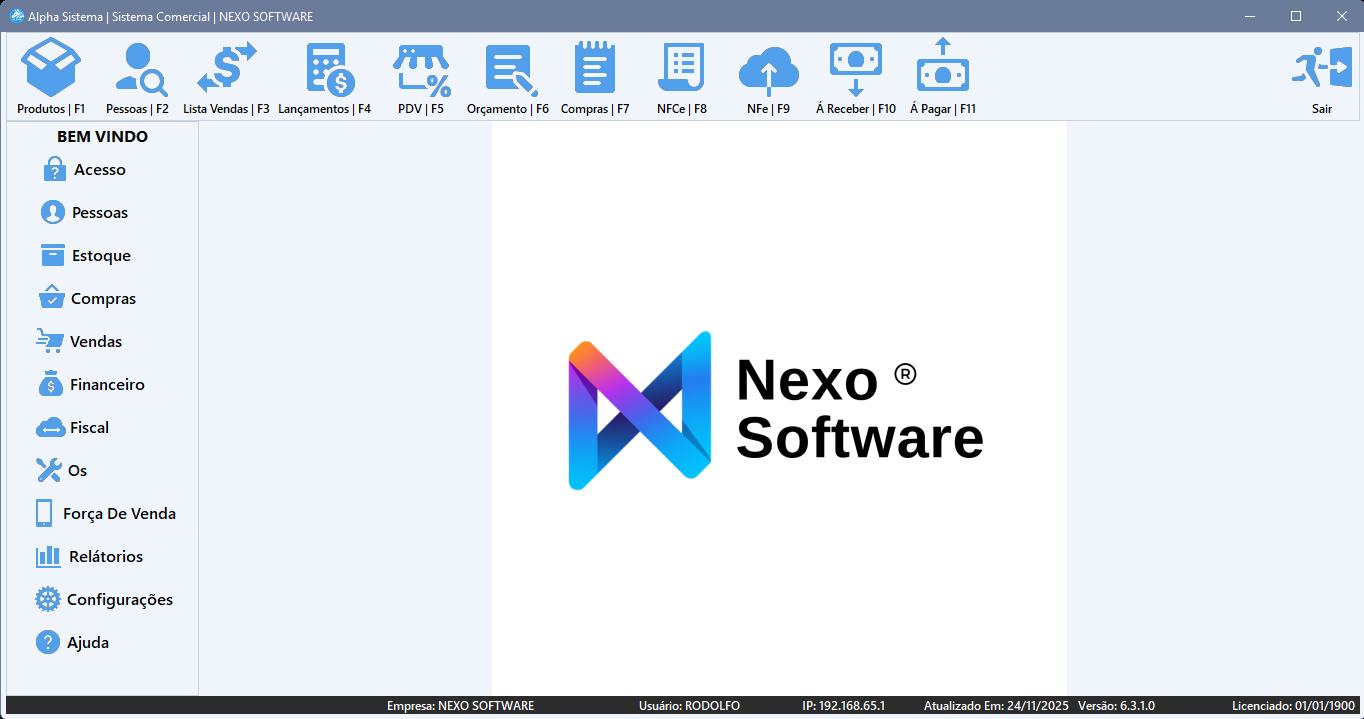This screenshot has height=719, width=1364.
Task: Click the Ajuda question mark icon
Action: pyautogui.click(x=48, y=642)
